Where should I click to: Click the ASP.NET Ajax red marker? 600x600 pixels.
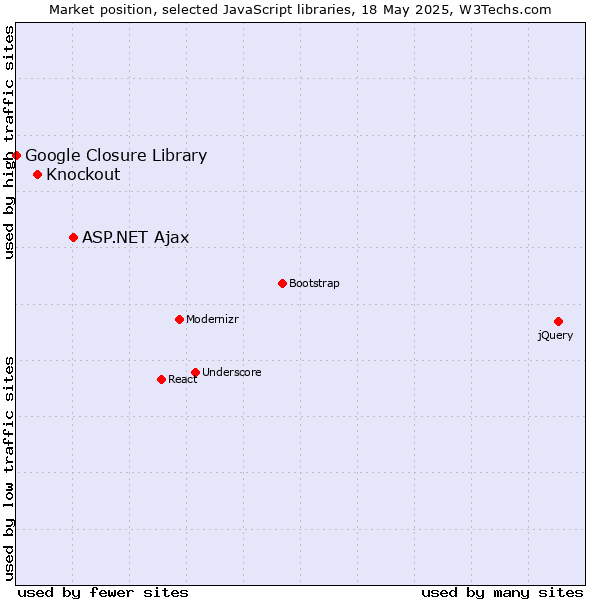click(73, 238)
